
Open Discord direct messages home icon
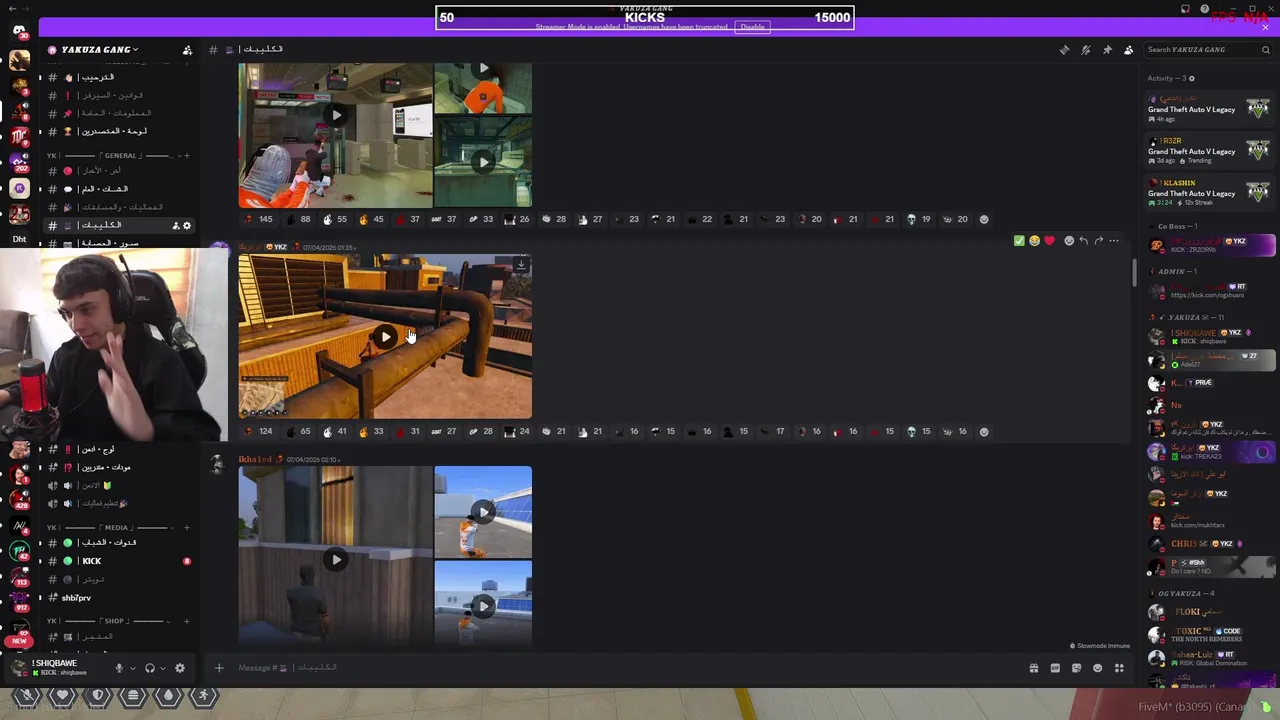(x=19, y=30)
